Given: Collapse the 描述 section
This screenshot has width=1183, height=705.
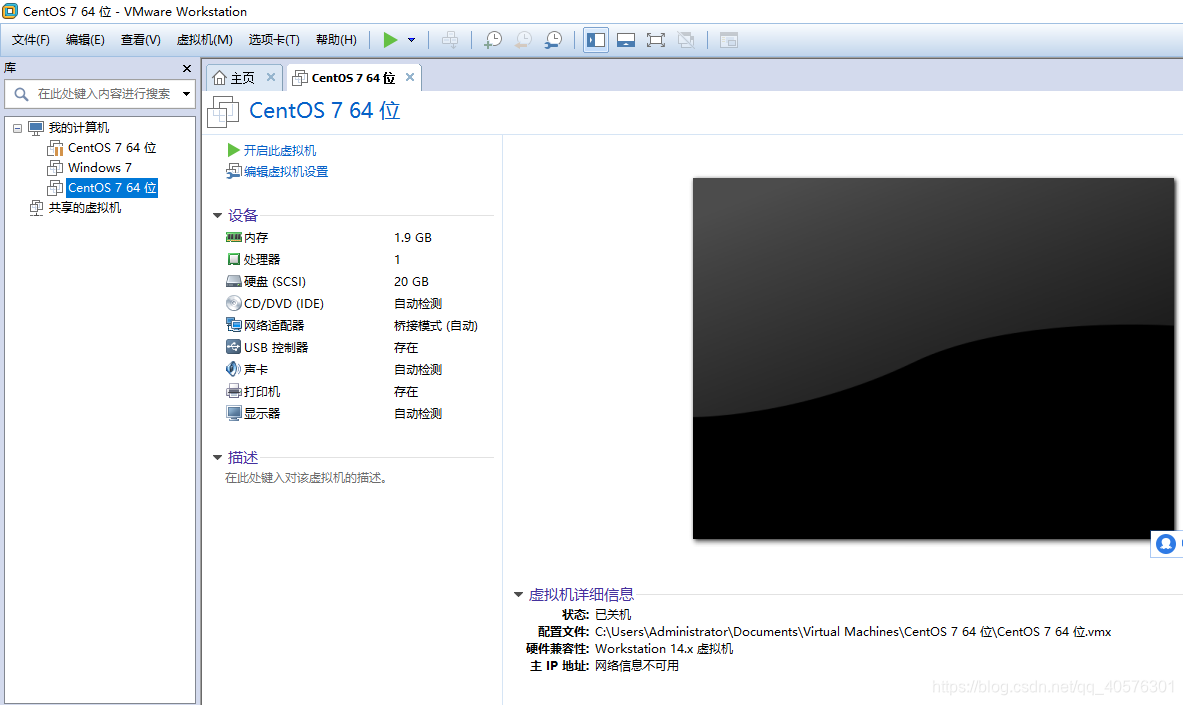Looking at the screenshot, I should click(217, 457).
